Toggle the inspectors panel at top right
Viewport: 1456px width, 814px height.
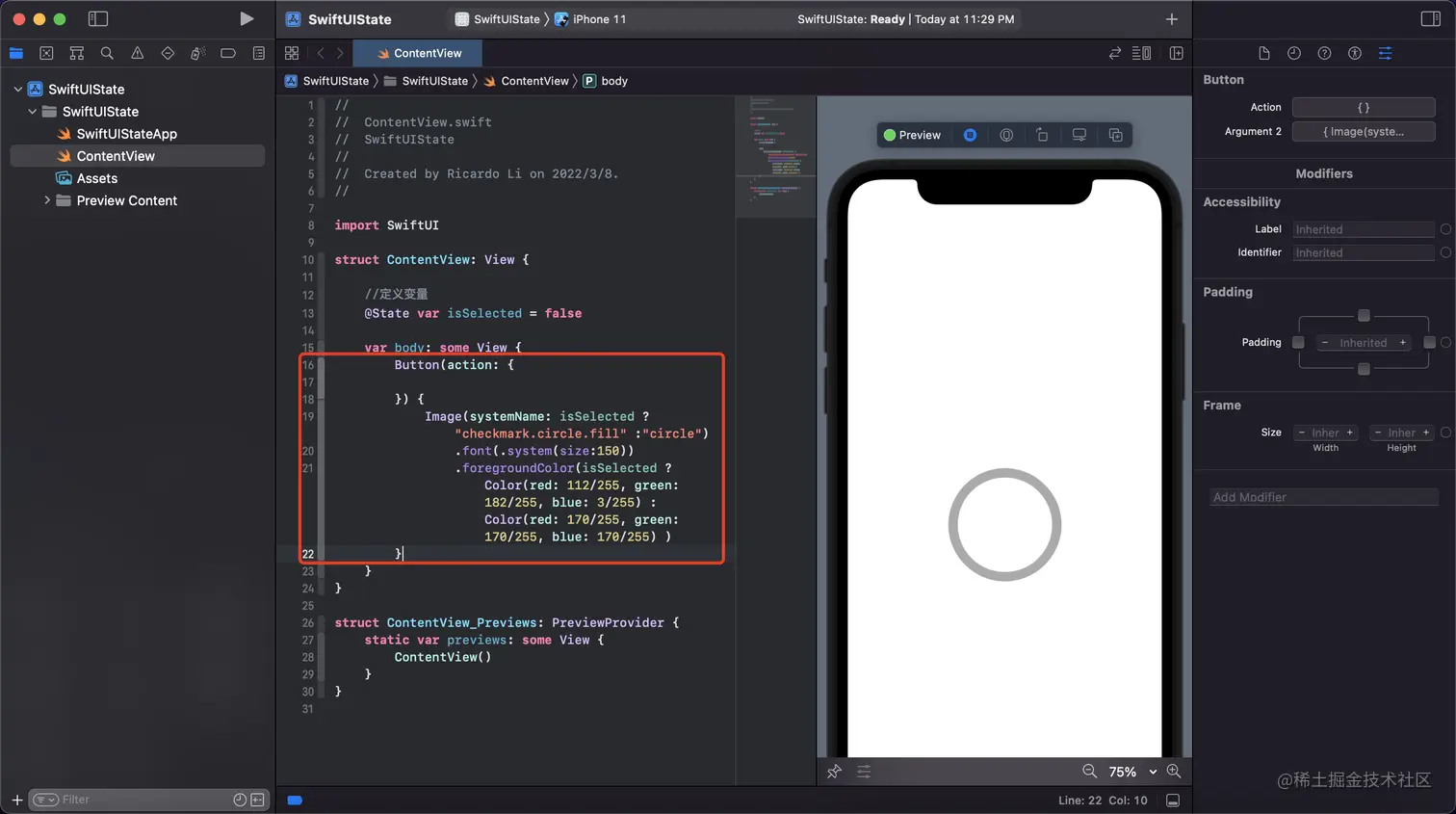coord(1431,18)
